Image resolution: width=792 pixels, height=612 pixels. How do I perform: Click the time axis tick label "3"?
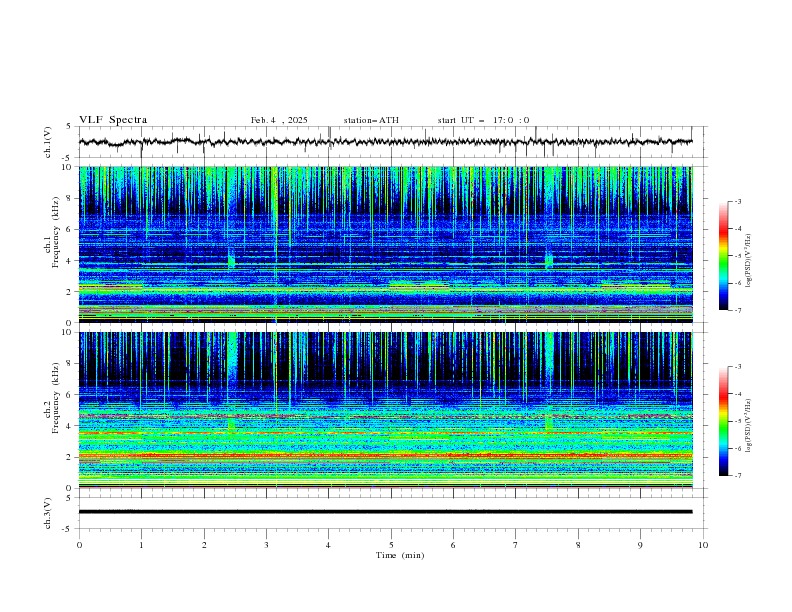coord(266,545)
